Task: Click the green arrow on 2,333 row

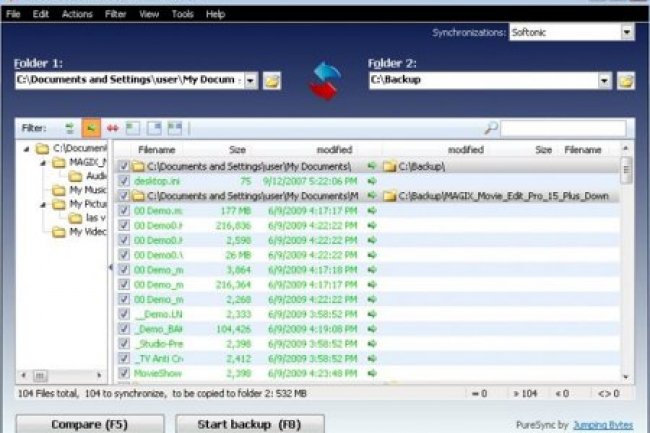Action: (372, 314)
